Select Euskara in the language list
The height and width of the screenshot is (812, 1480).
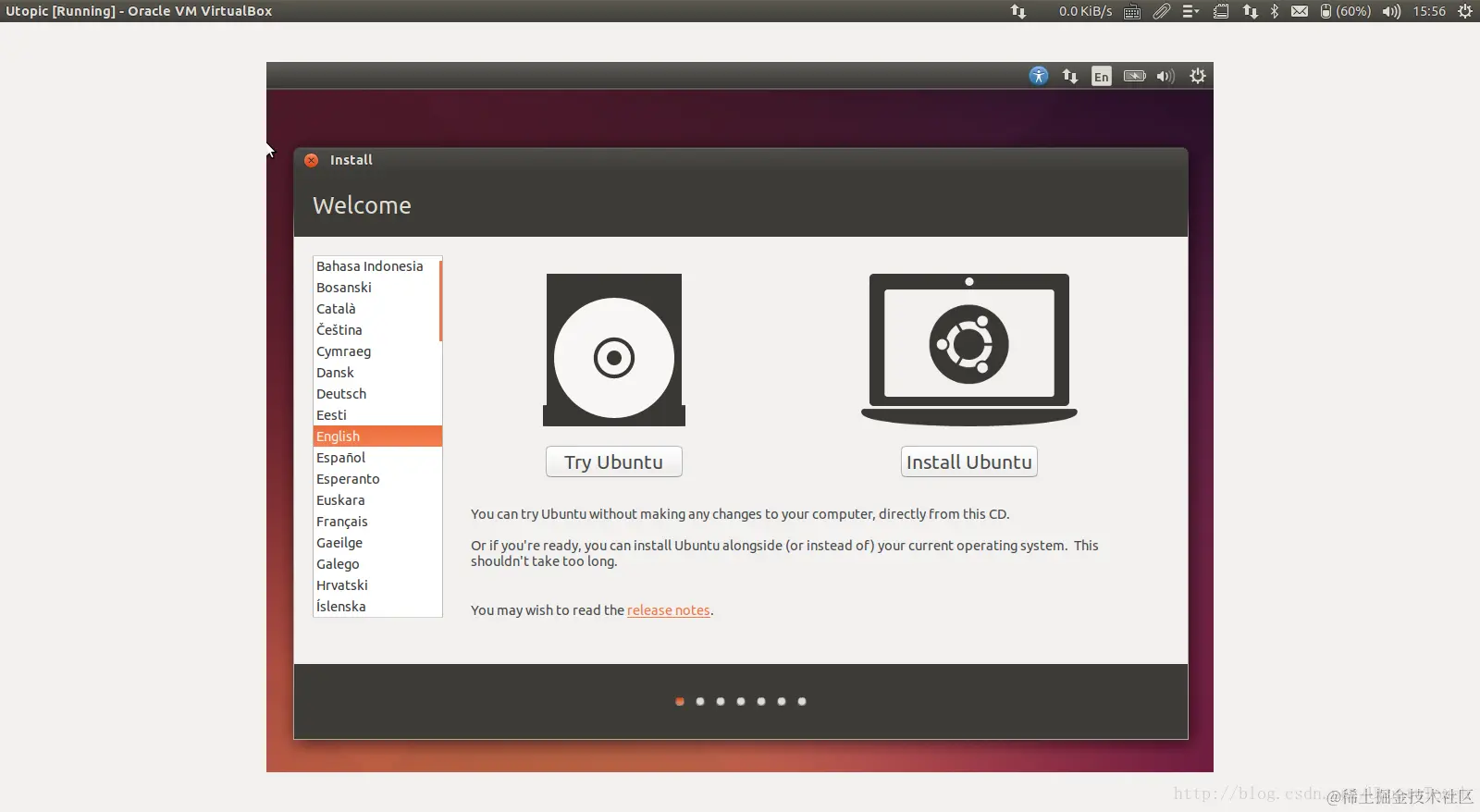tap(376, 500)
